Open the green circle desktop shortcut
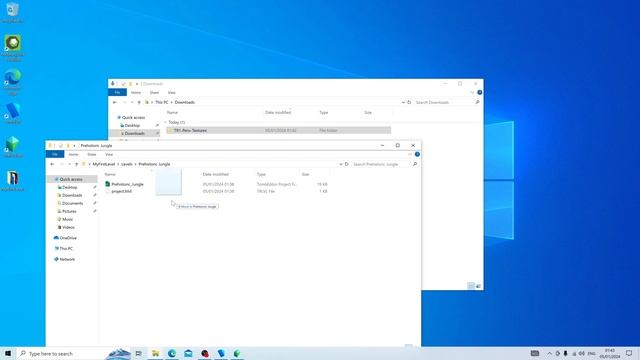 click(12, 48)
